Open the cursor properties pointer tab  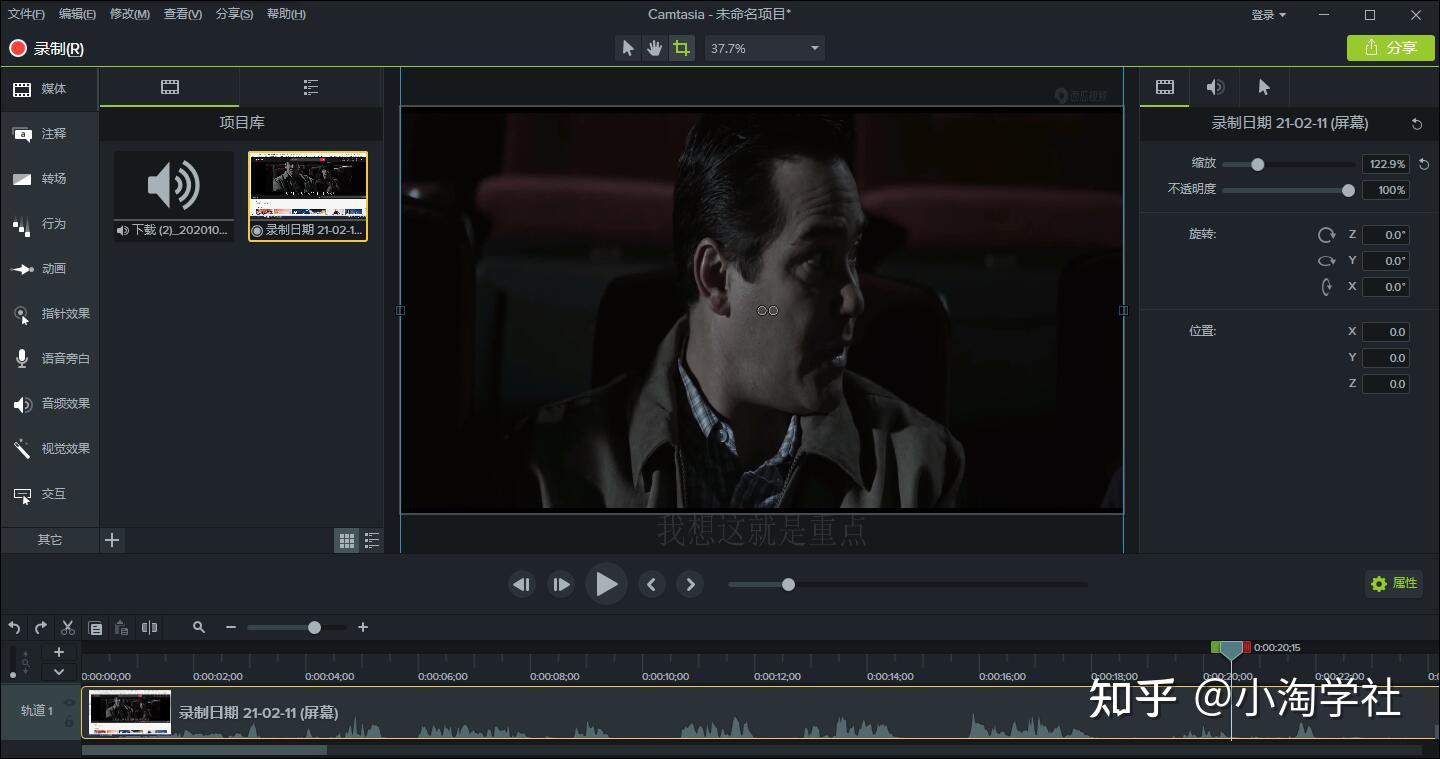pos(1264,88)
